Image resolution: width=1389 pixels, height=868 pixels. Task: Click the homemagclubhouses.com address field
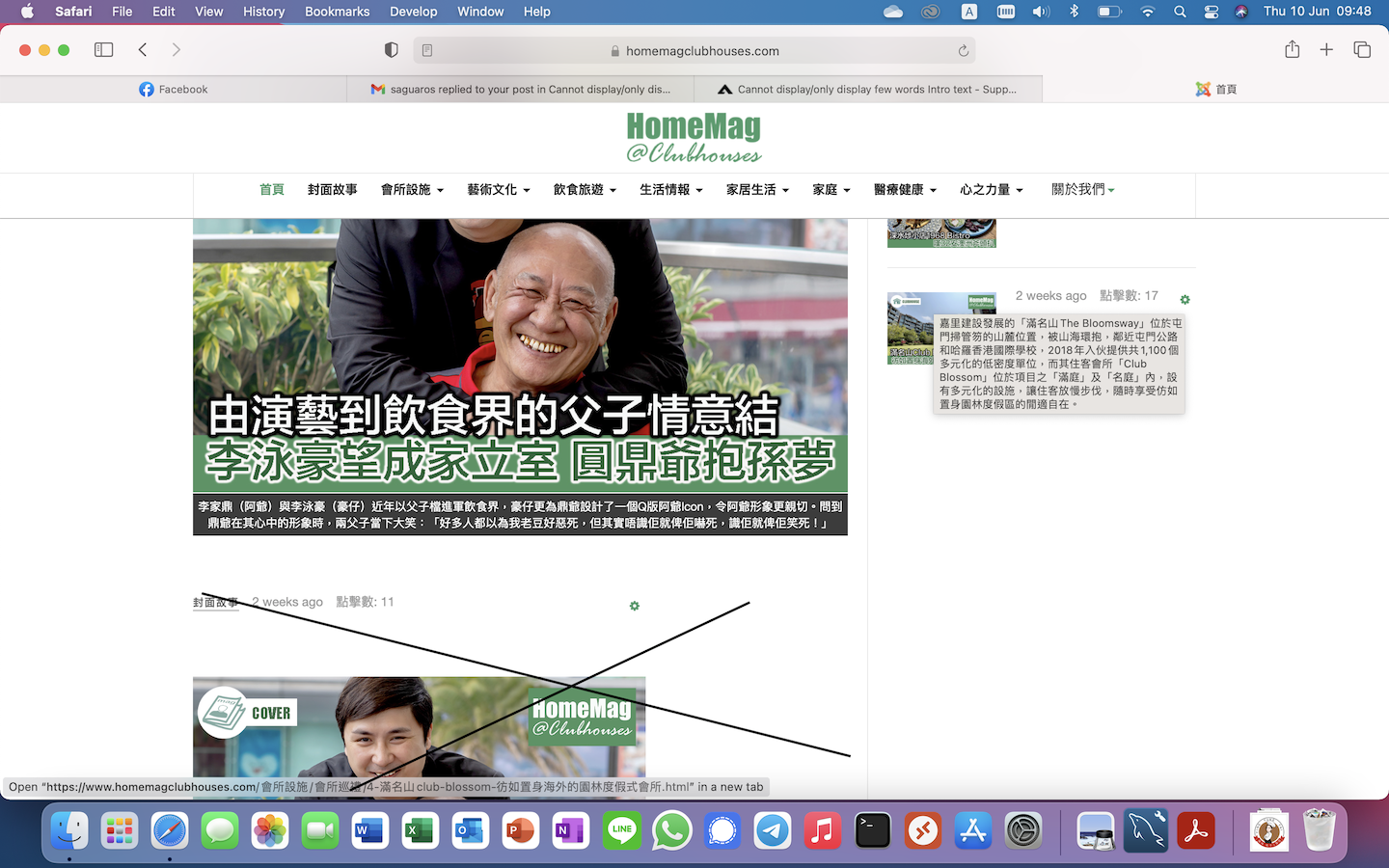coord(701,50)
